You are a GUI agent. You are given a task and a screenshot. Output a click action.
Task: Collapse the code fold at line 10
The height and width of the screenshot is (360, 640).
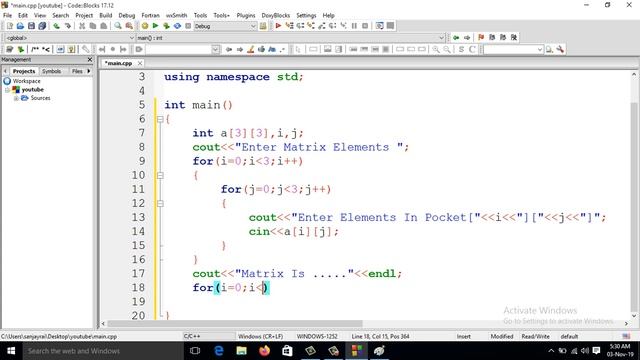[x=160, y=176]
